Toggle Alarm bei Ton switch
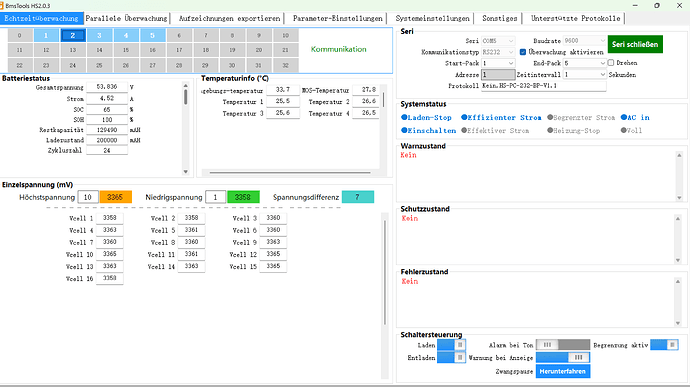Viewport: 690px width, 387px height. click(x=563, y=345)
